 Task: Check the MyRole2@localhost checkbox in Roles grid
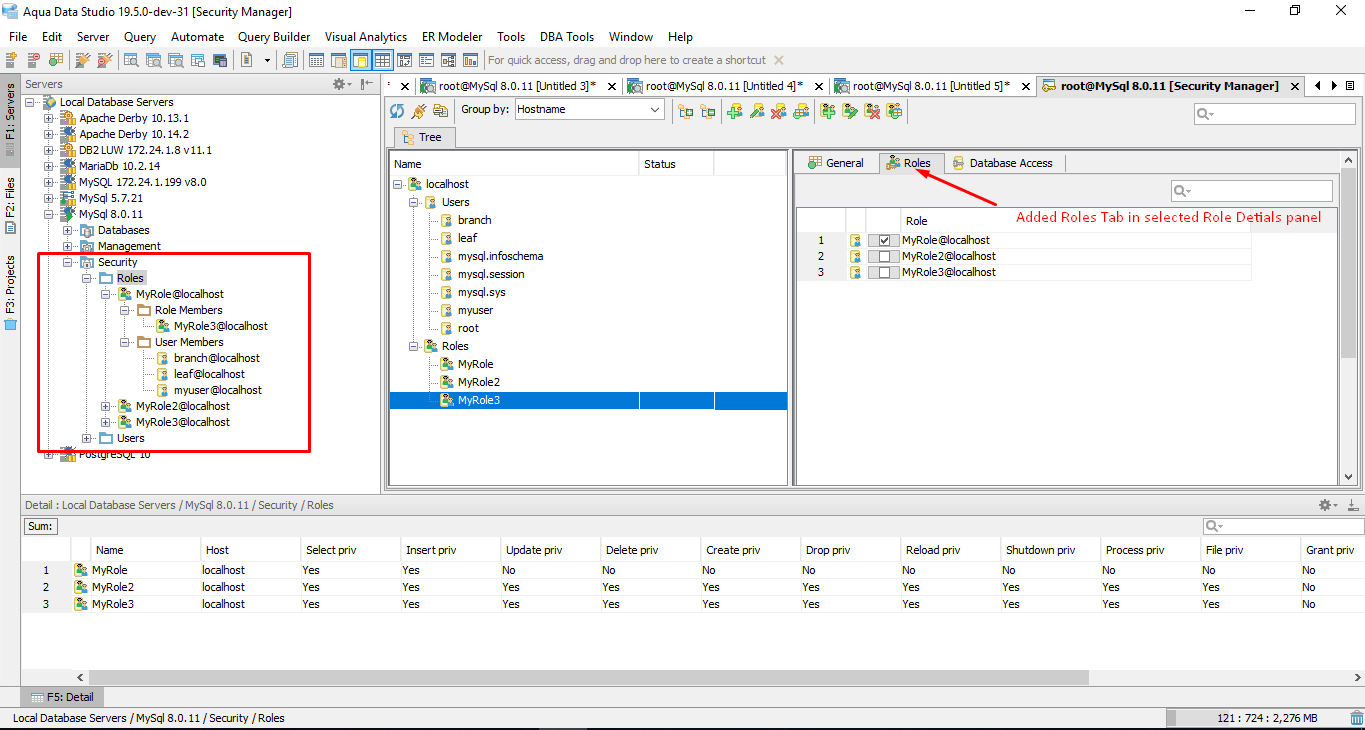point(884,256)
